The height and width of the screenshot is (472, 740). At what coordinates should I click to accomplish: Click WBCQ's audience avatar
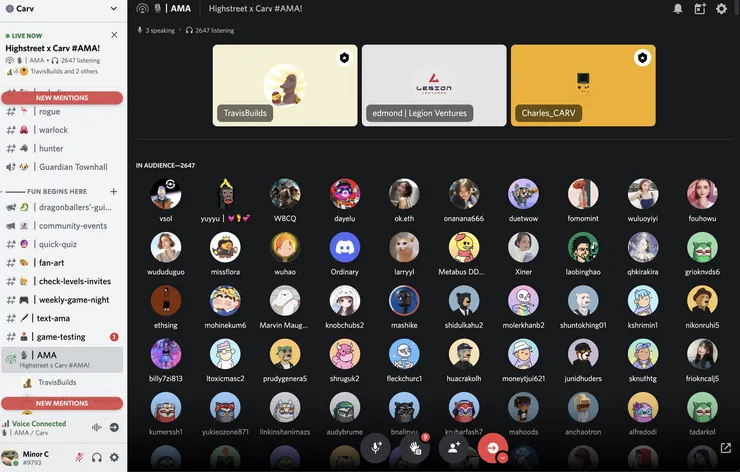(x=285, y=194)
